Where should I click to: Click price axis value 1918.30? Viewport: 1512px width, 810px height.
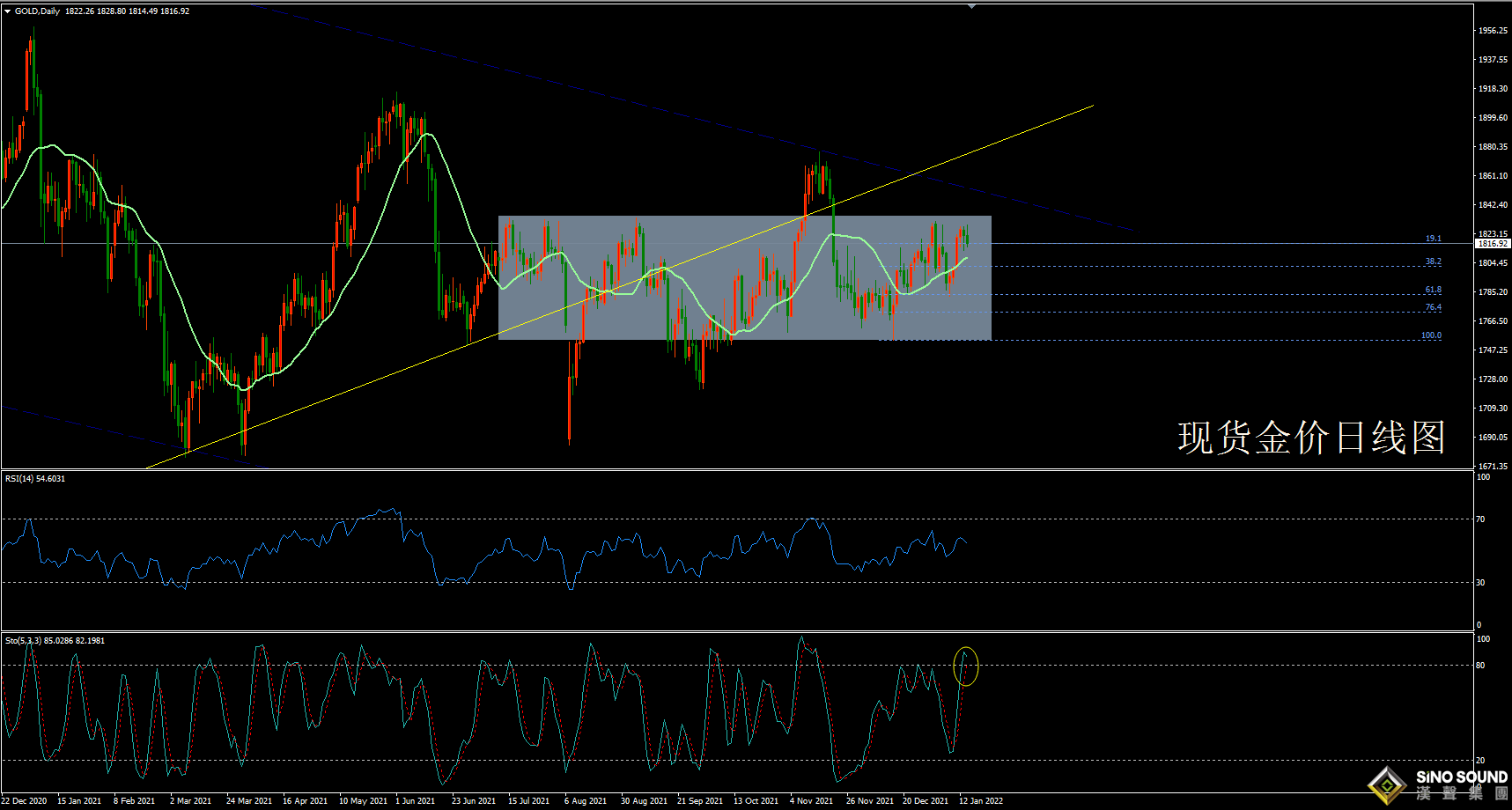1493,89
